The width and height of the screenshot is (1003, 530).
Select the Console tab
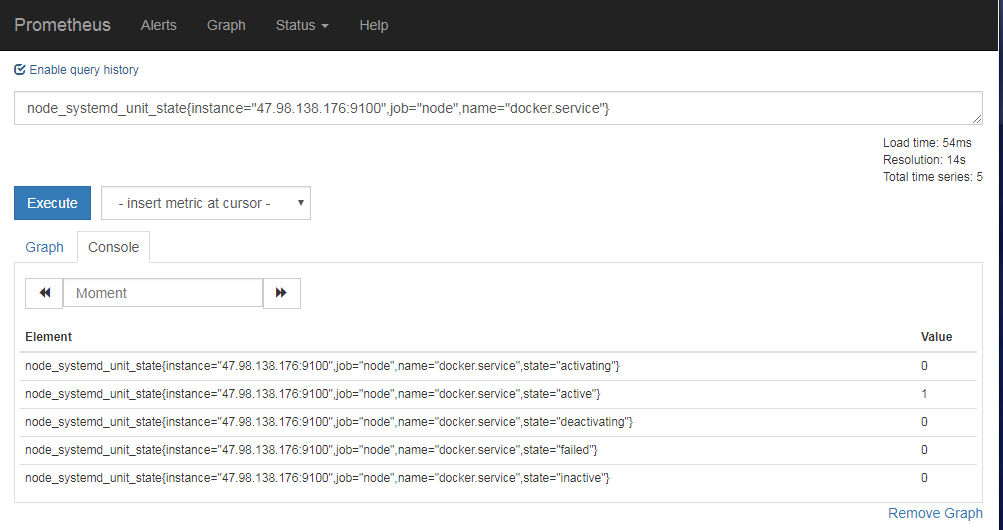point(114,247)
